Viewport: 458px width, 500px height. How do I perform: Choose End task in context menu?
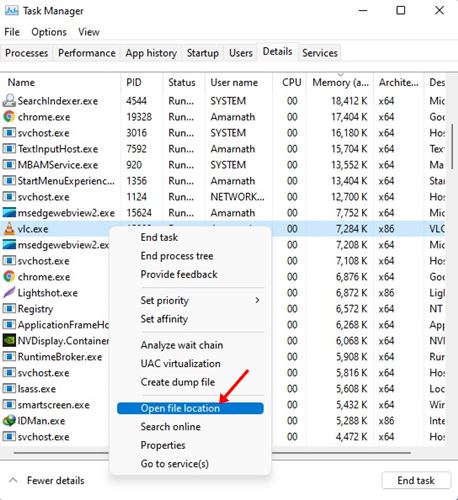[x=159, y=237]
